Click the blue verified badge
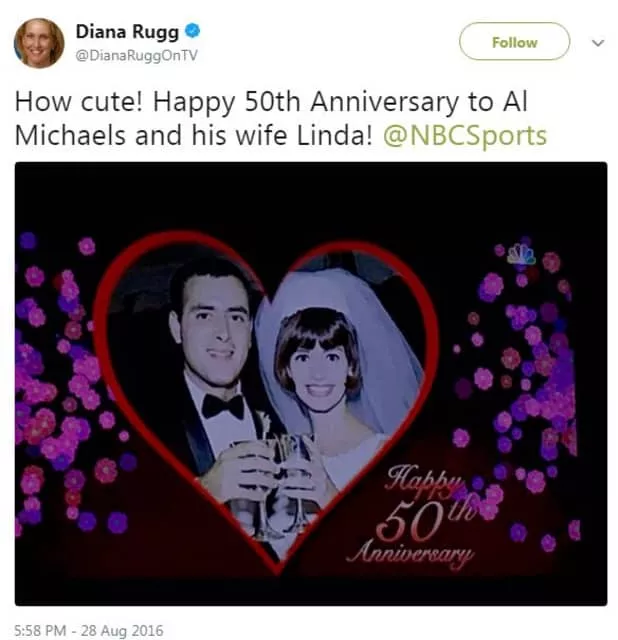The image size is (618, 640). 180,30
